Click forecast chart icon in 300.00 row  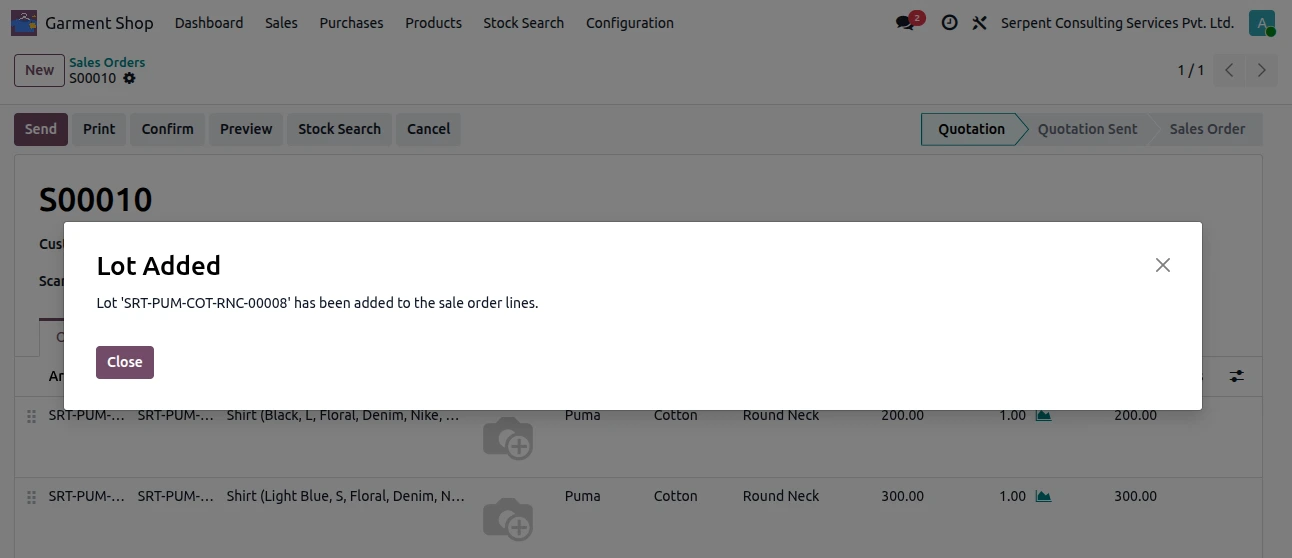[x=1043, y=496]
